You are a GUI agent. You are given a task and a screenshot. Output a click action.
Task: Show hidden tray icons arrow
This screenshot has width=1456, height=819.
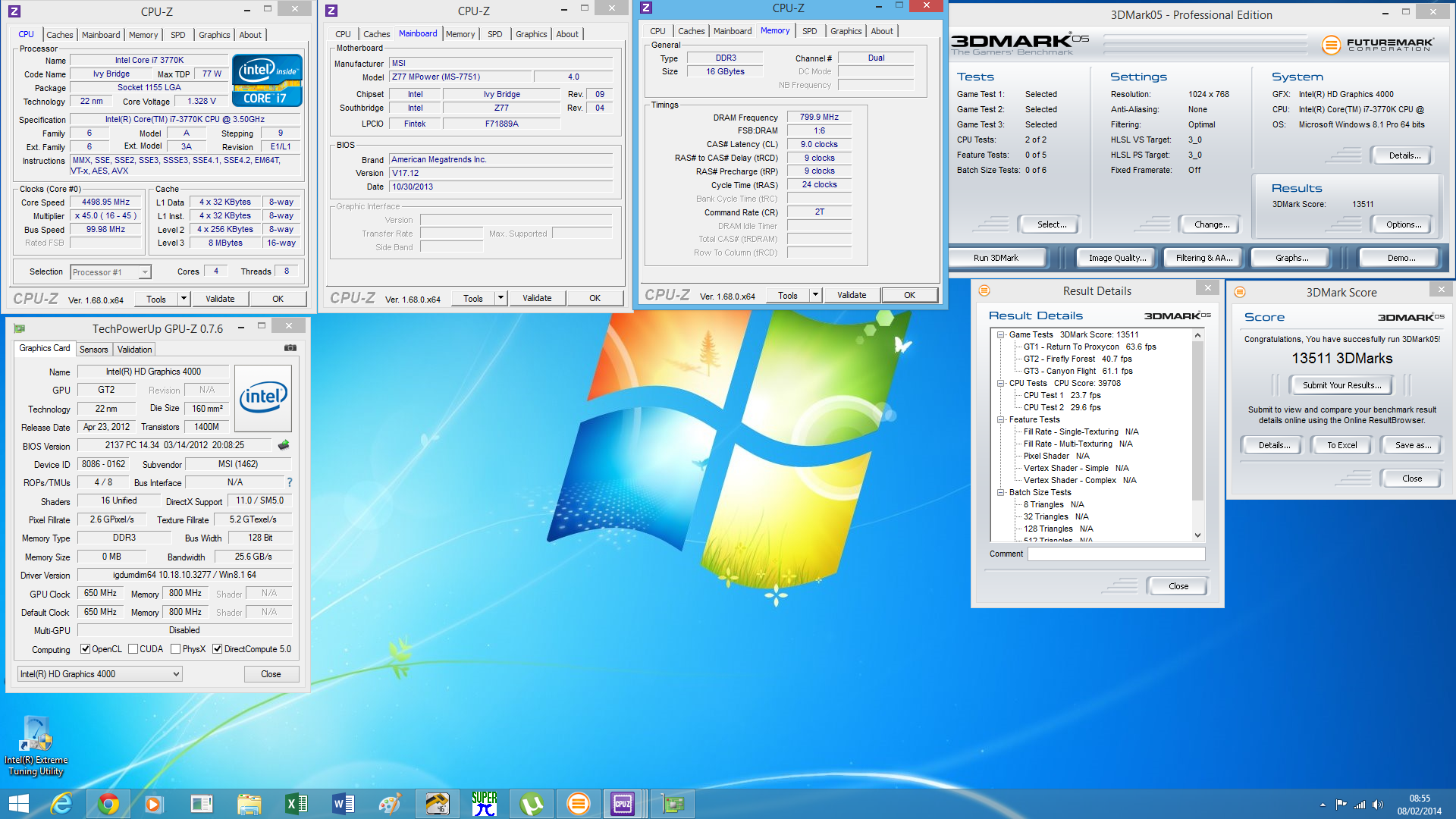click(1323, 805)
